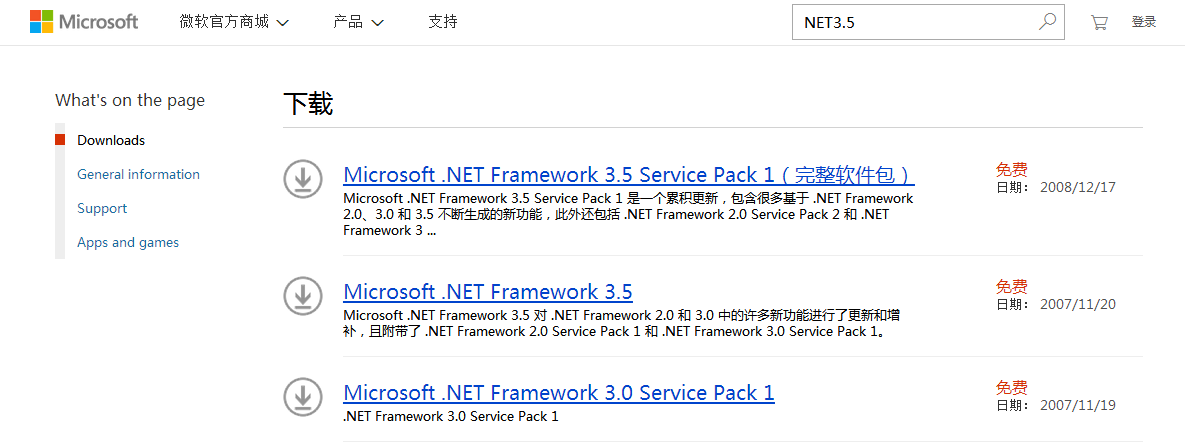Click 免费 label for .NET Framework 3.5
Image resolution: width=1185 pixels, height=447 pixels.
point(1011,287)
